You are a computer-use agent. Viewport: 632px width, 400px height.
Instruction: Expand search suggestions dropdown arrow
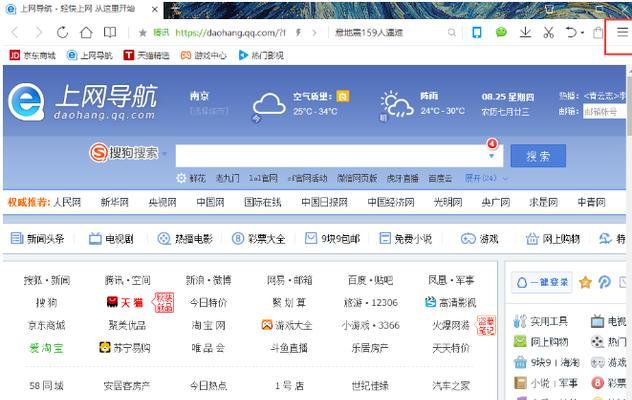coord(491,156)
